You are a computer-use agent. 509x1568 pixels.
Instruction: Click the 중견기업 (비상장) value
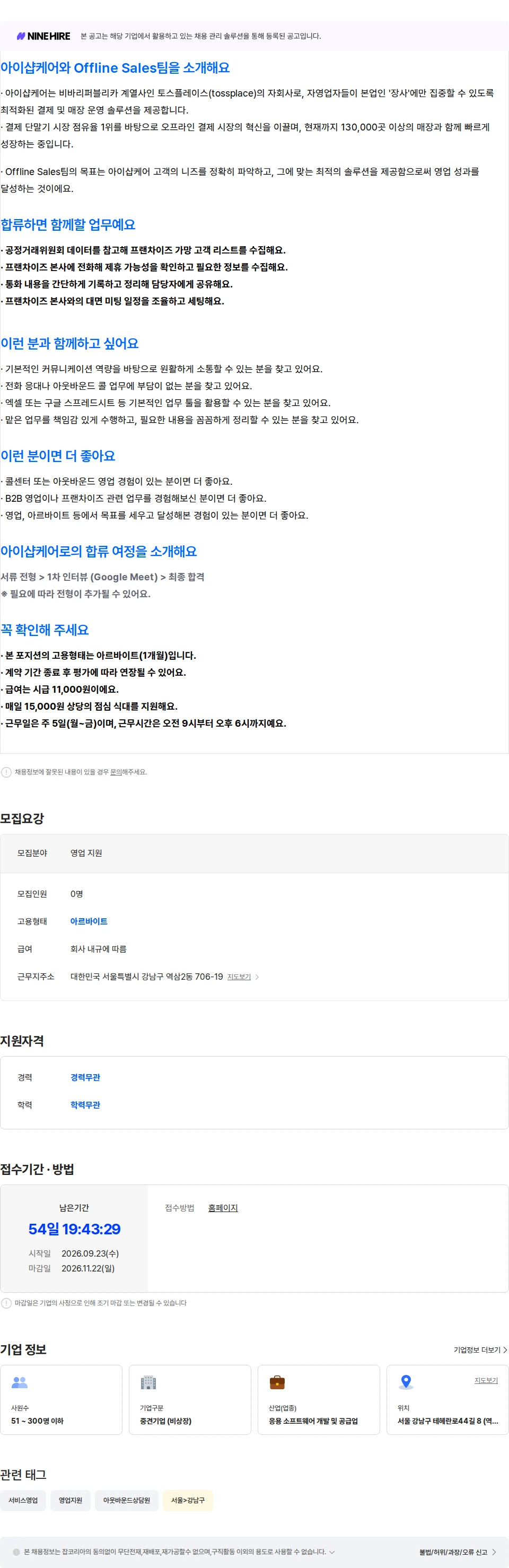click(x=165, y=1421)
